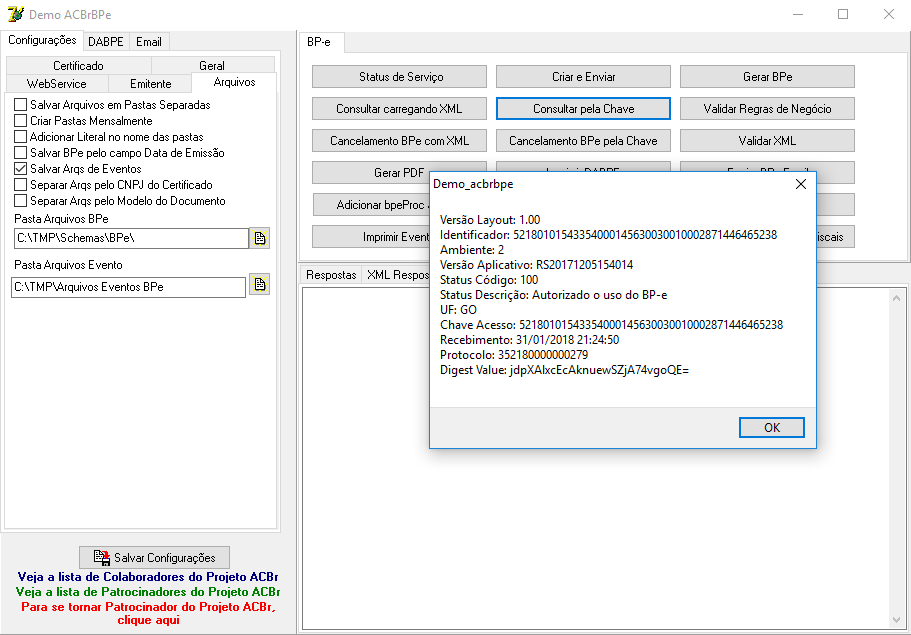This screenshot has height=635, width=911.
Task: Focus the Pasta Arquivos BPe path field
Action: coord(130,238)
